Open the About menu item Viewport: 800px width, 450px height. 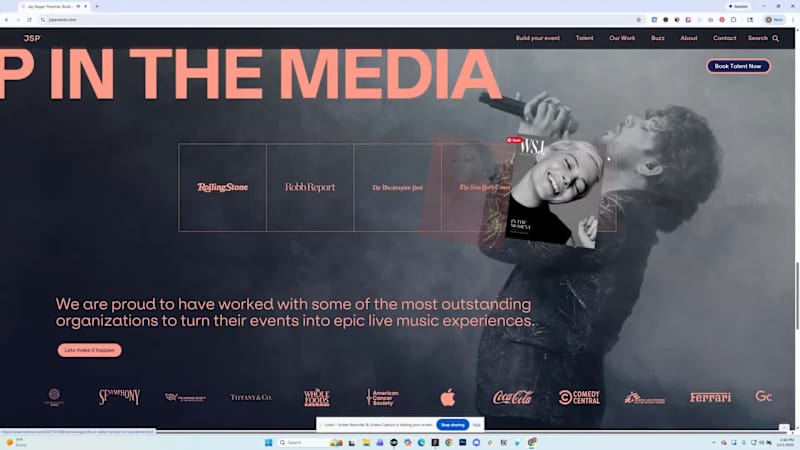(x=689, y=38)
